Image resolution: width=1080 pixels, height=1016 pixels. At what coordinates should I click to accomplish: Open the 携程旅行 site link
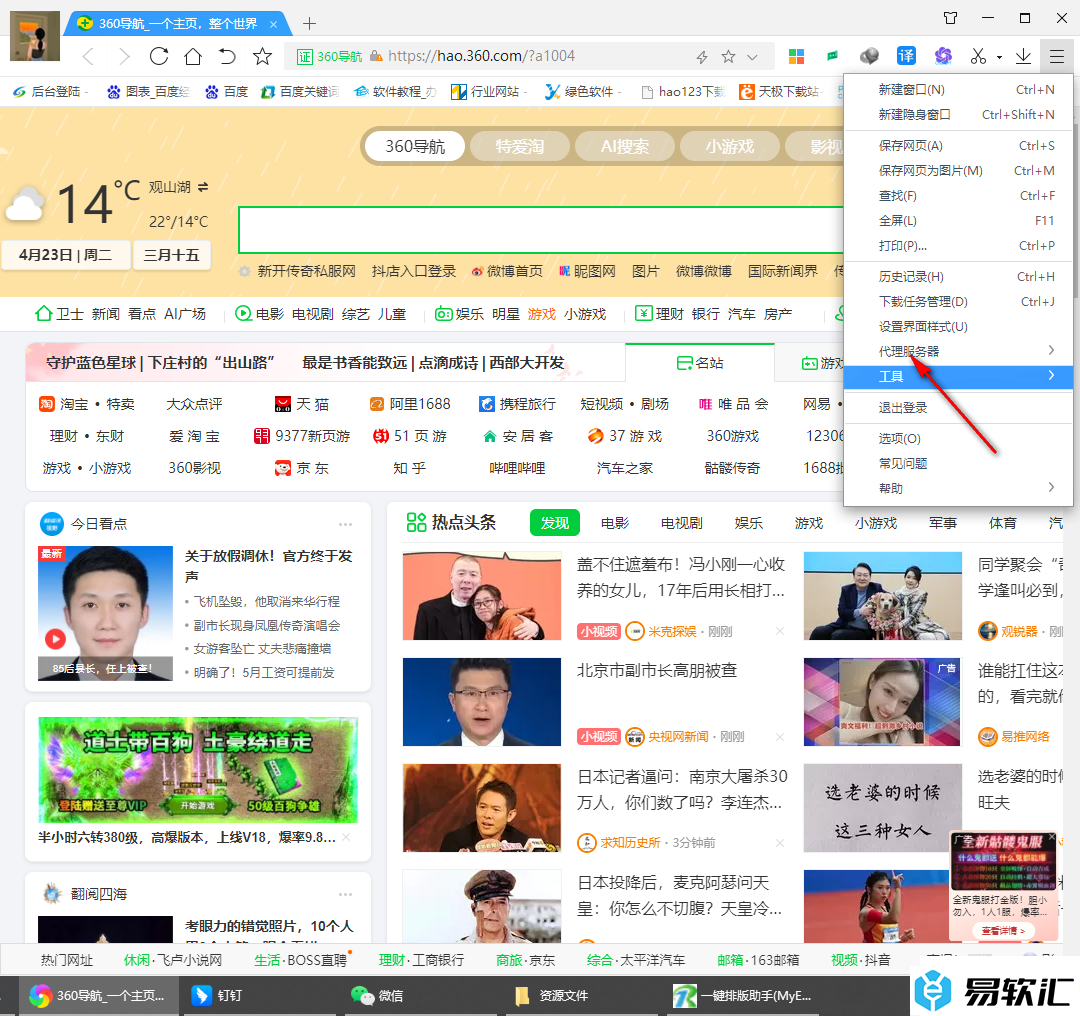(x=517, y=404)
